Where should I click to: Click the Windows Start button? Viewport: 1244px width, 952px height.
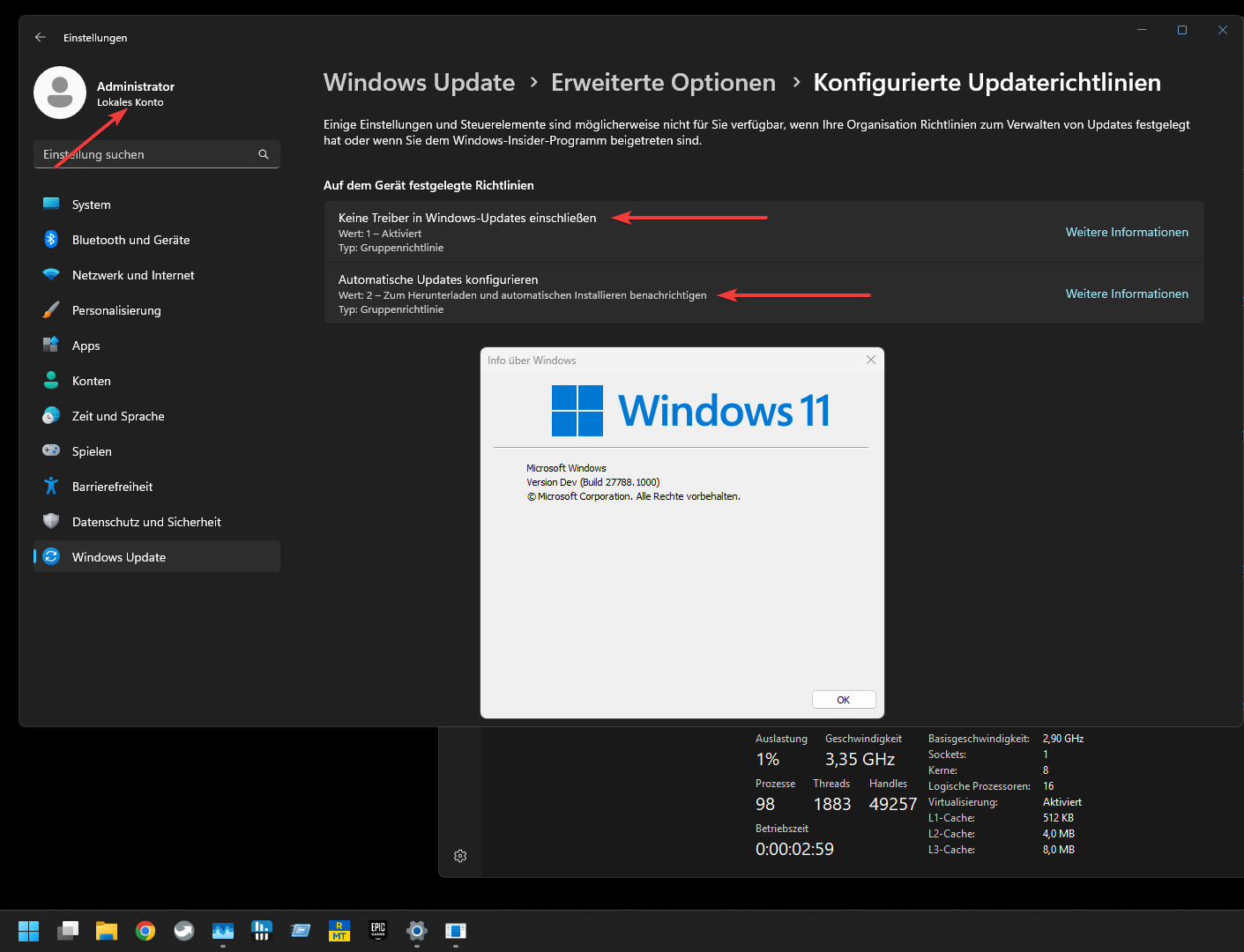click(28, 931)
